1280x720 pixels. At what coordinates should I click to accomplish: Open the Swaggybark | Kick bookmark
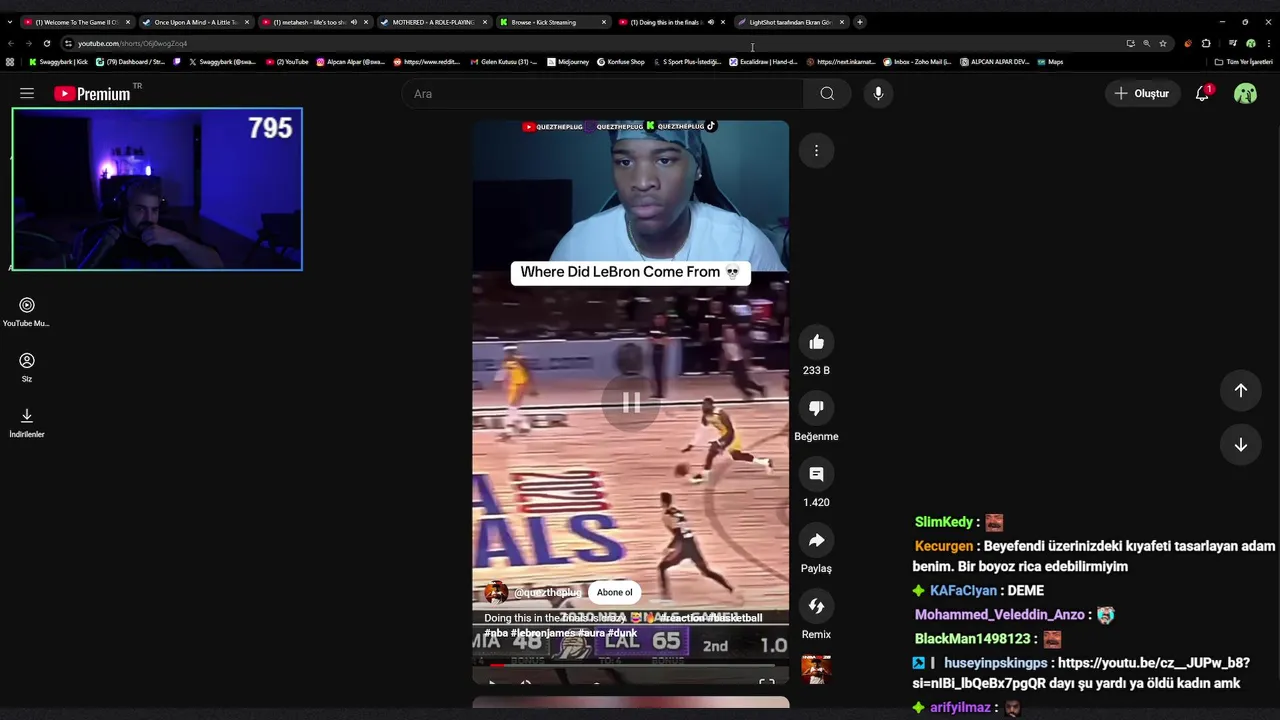click(58, 62)
